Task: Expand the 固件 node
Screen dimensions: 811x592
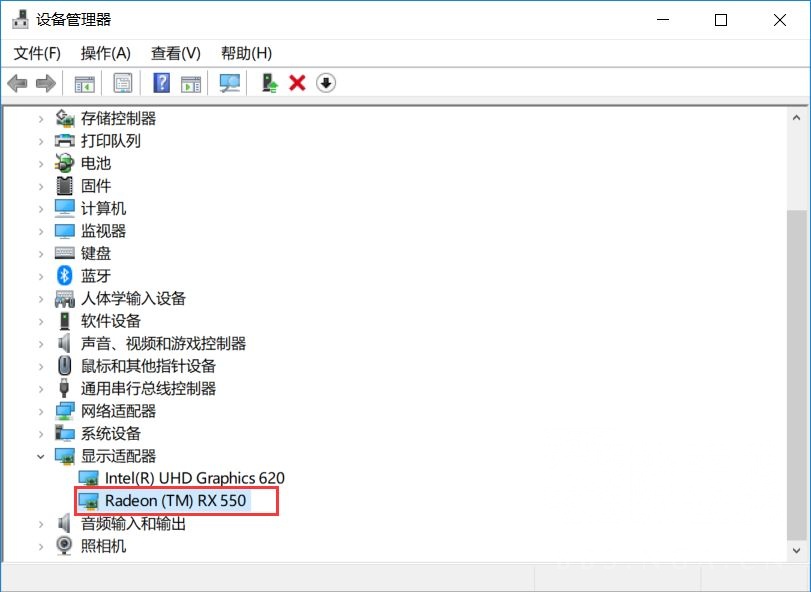Action: [x=41, y=186]
